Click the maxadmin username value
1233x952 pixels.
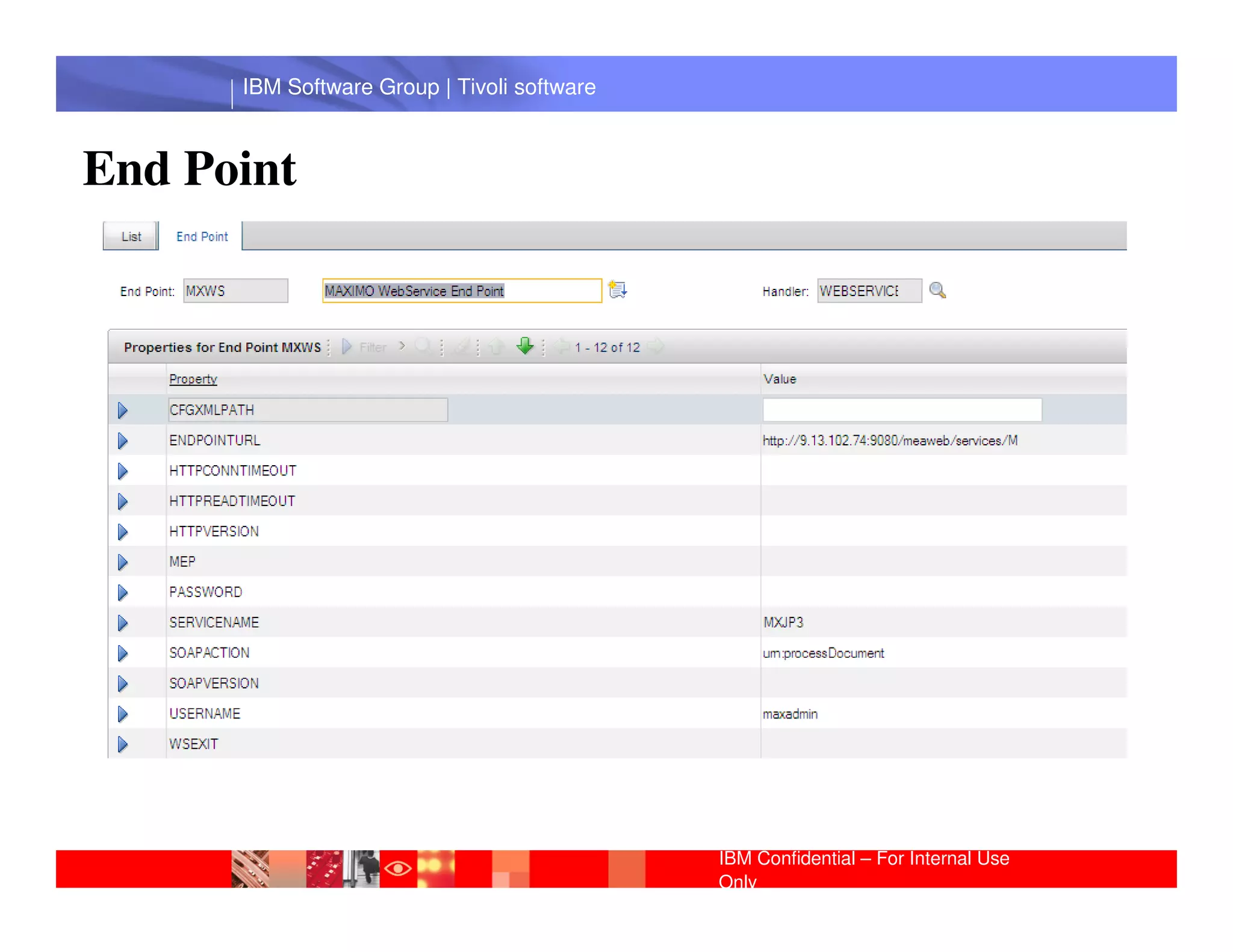(790, 714)
